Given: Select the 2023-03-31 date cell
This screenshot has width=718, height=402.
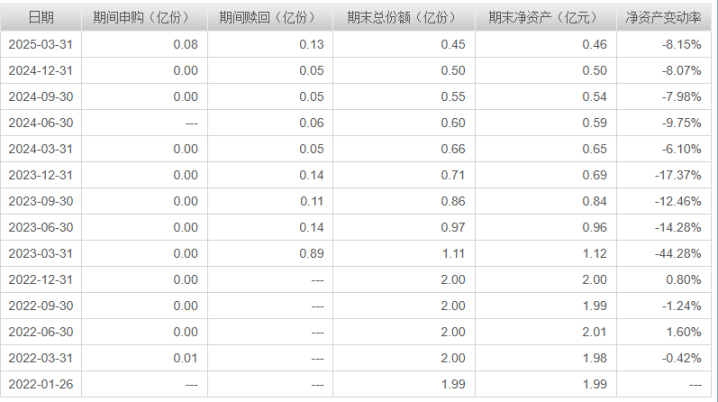Looking at the screenshot, I should point(41,253).
